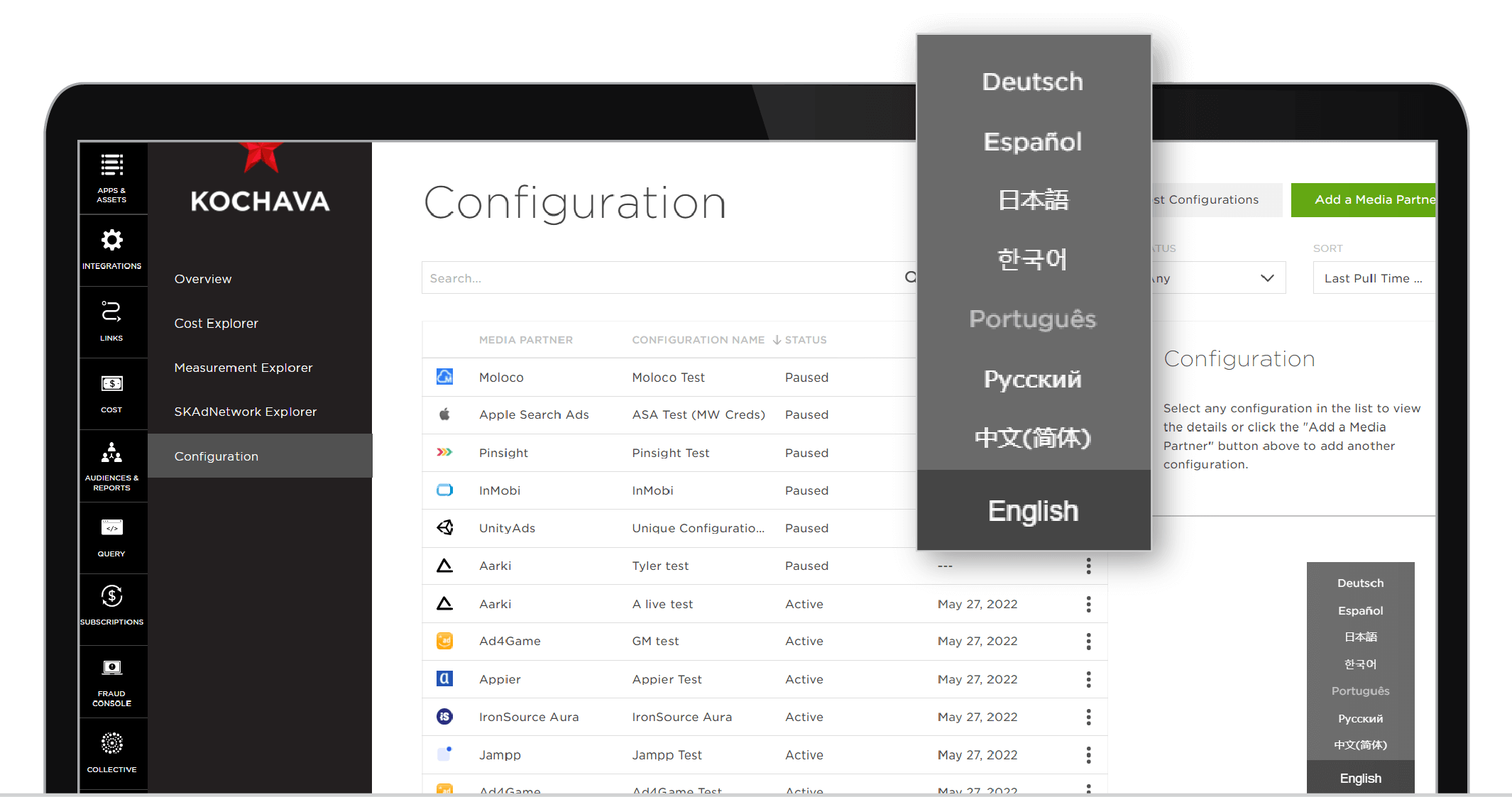This screenshot has width=1512, height=797.
Task: Select the ASA Test (MW Creds) configuration
Action: click(x=699, y=414)
